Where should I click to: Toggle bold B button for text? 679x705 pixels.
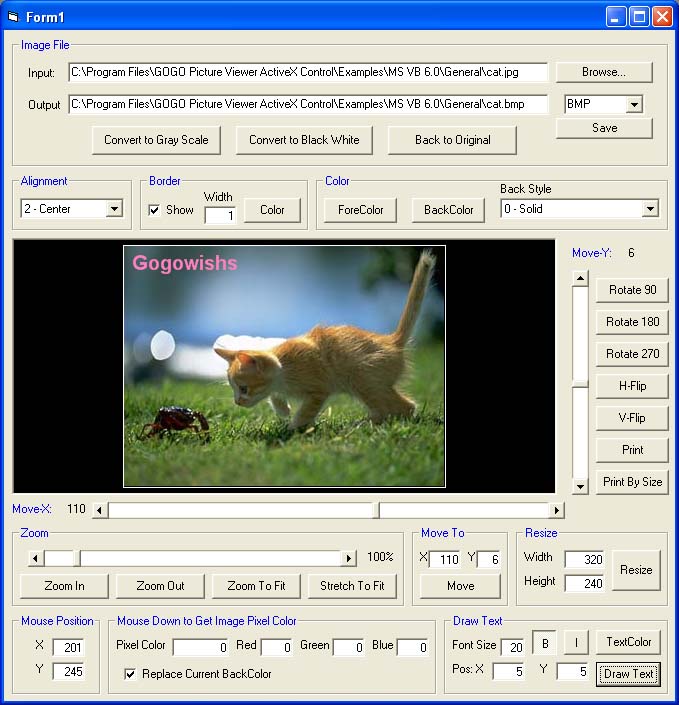(x=545, y=643)
